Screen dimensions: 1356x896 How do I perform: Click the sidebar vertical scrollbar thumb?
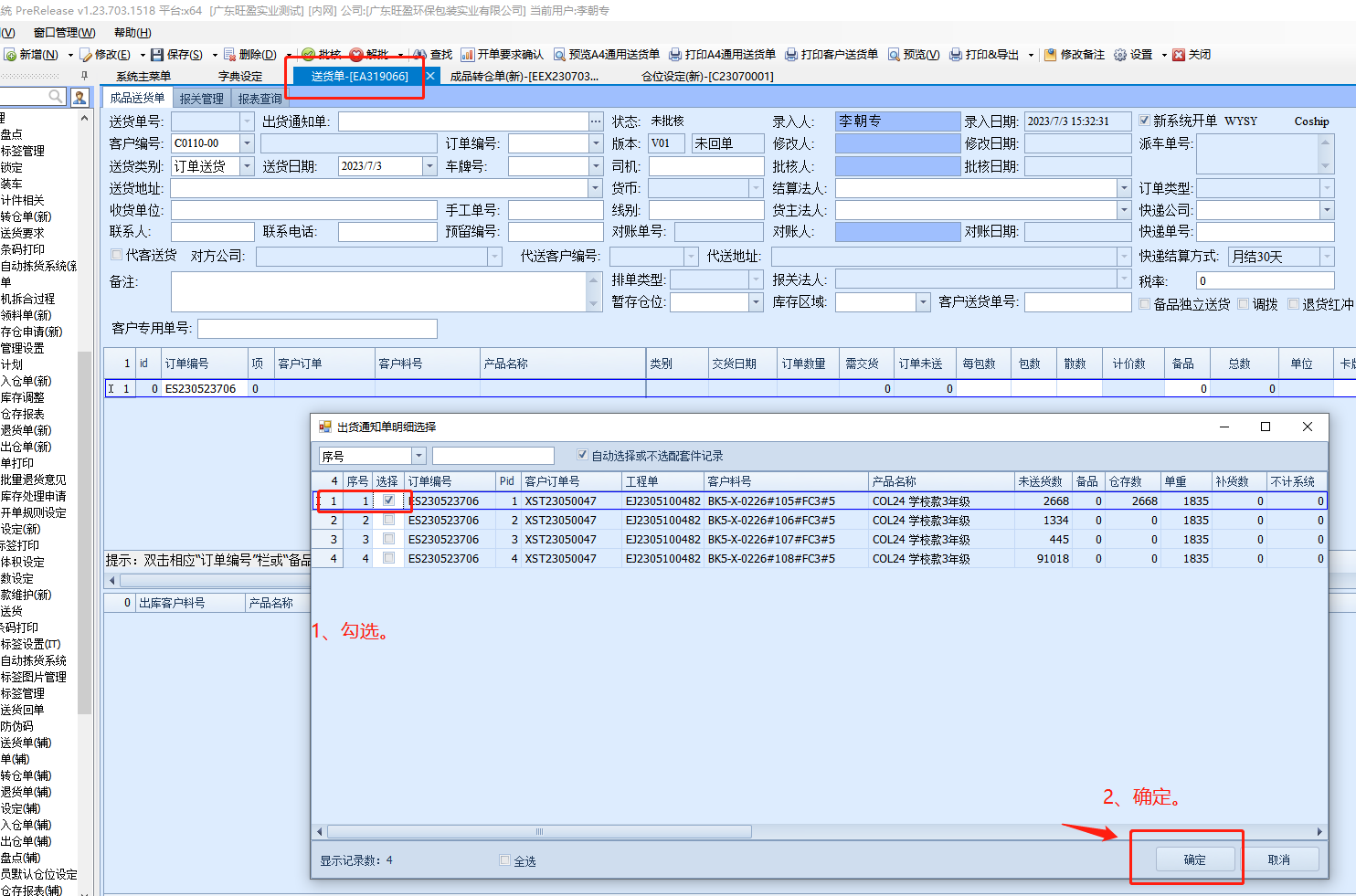pyautogui.click(x=85, y=532)
